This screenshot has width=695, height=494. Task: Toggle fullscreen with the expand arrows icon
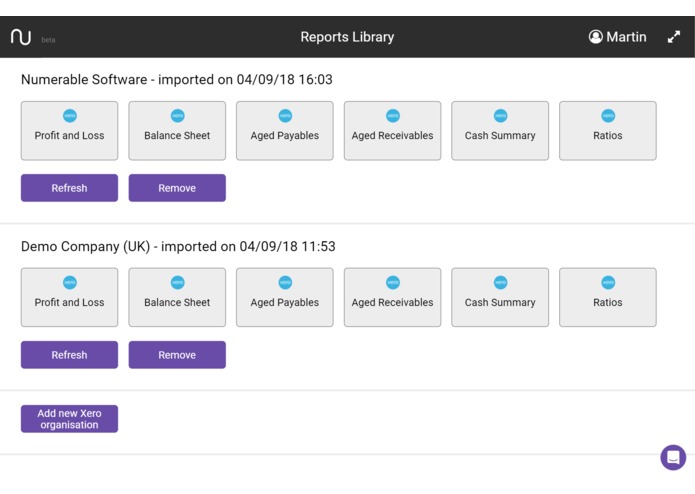pyautogui.click(x=674, y=37)
